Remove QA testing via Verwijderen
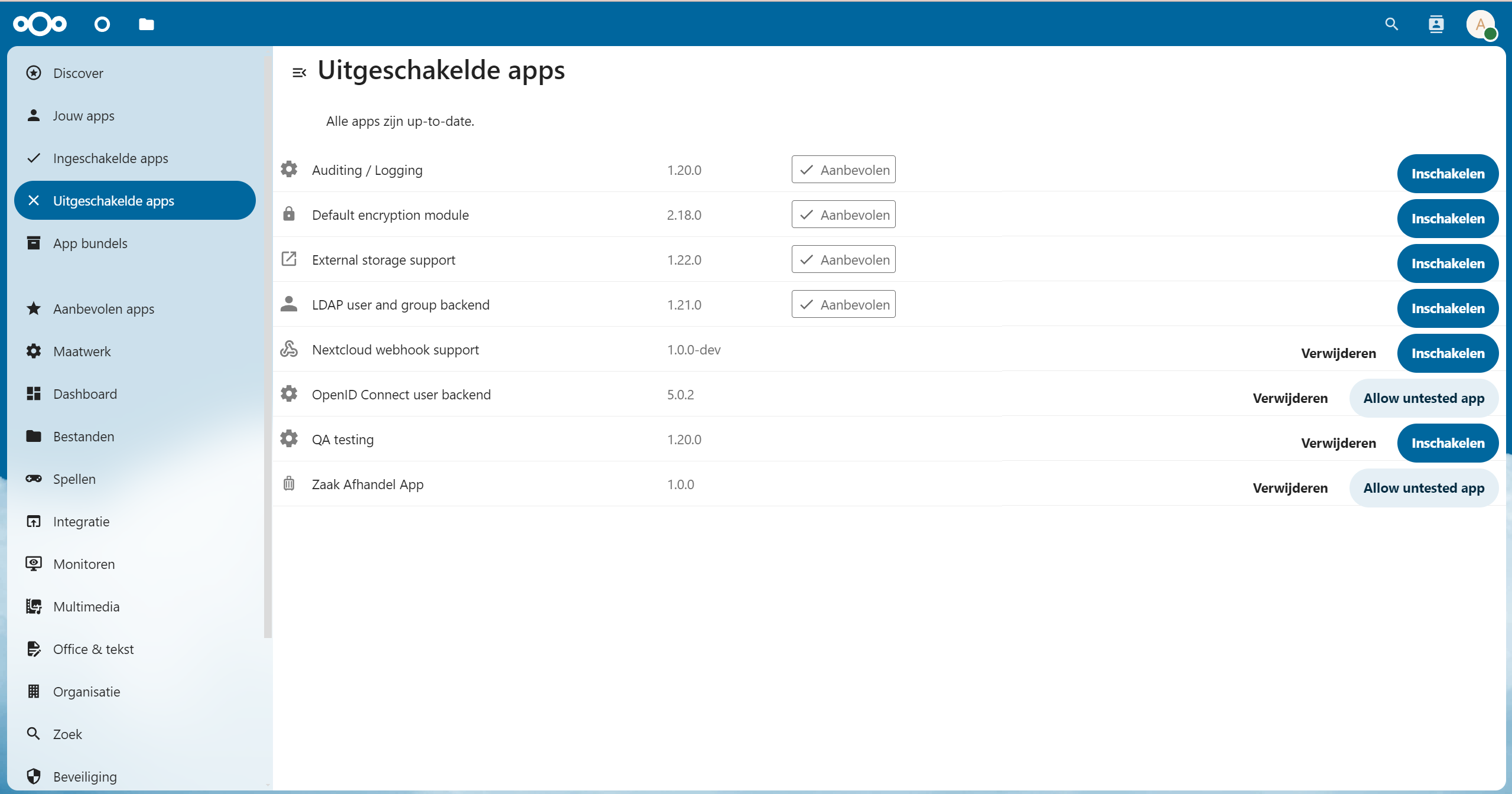1512x794 pixels. click(1338, 443)
